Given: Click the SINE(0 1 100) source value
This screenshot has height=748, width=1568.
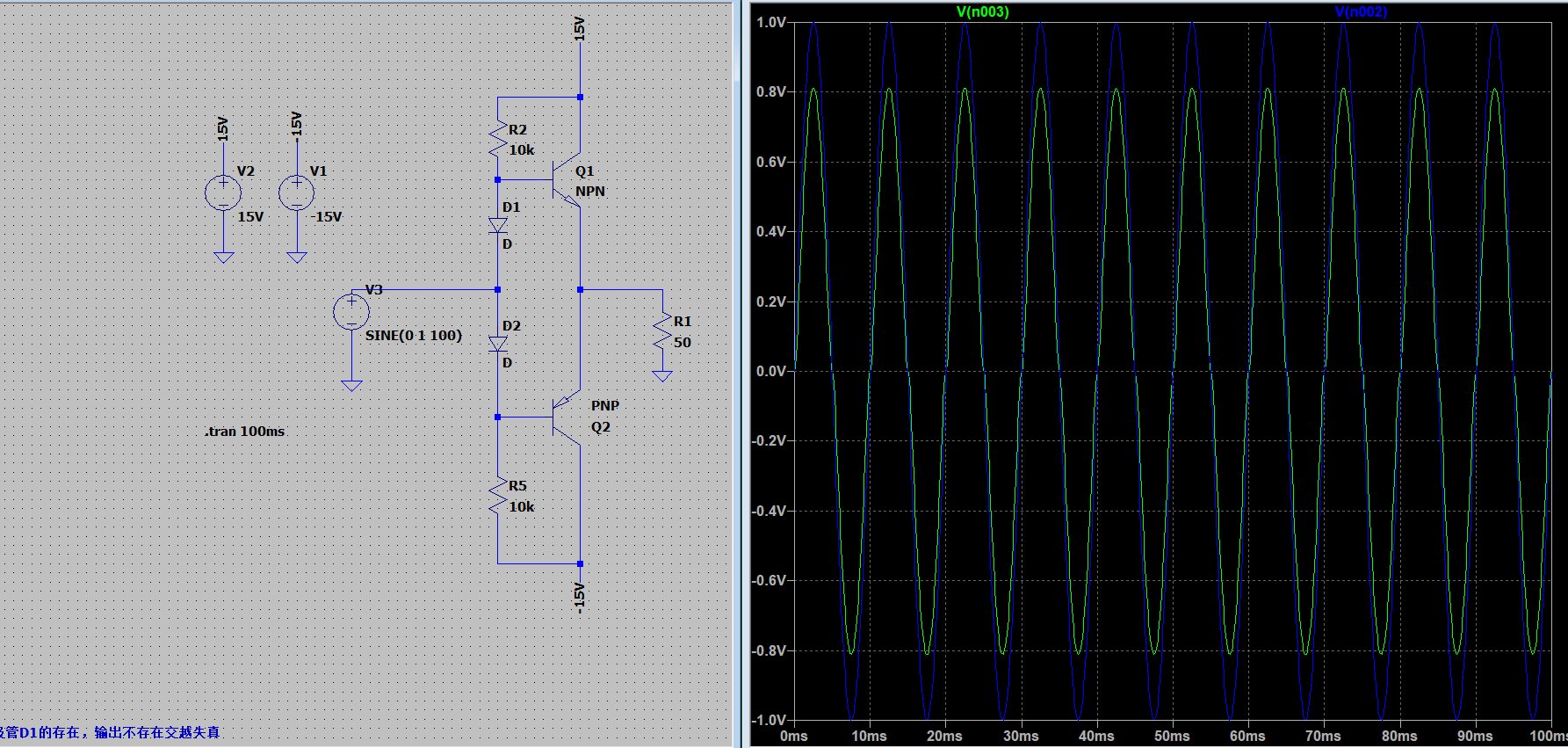Looking at the screenshot, I should [x=413, y=335].
